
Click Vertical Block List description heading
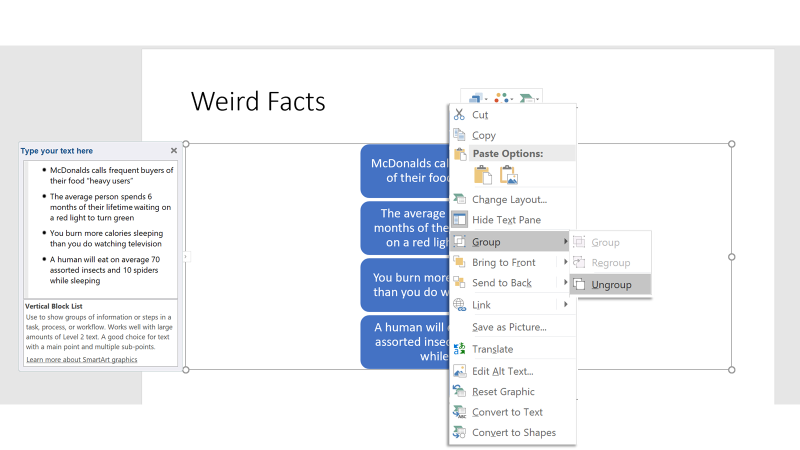click(x=54, y=306)
